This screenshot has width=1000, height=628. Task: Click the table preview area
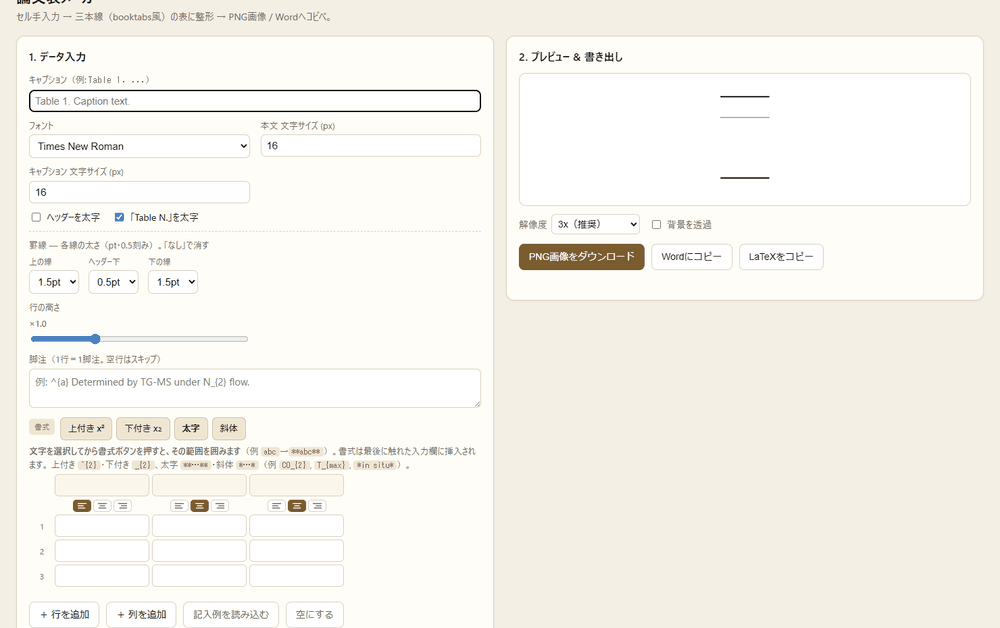(745, 140)
